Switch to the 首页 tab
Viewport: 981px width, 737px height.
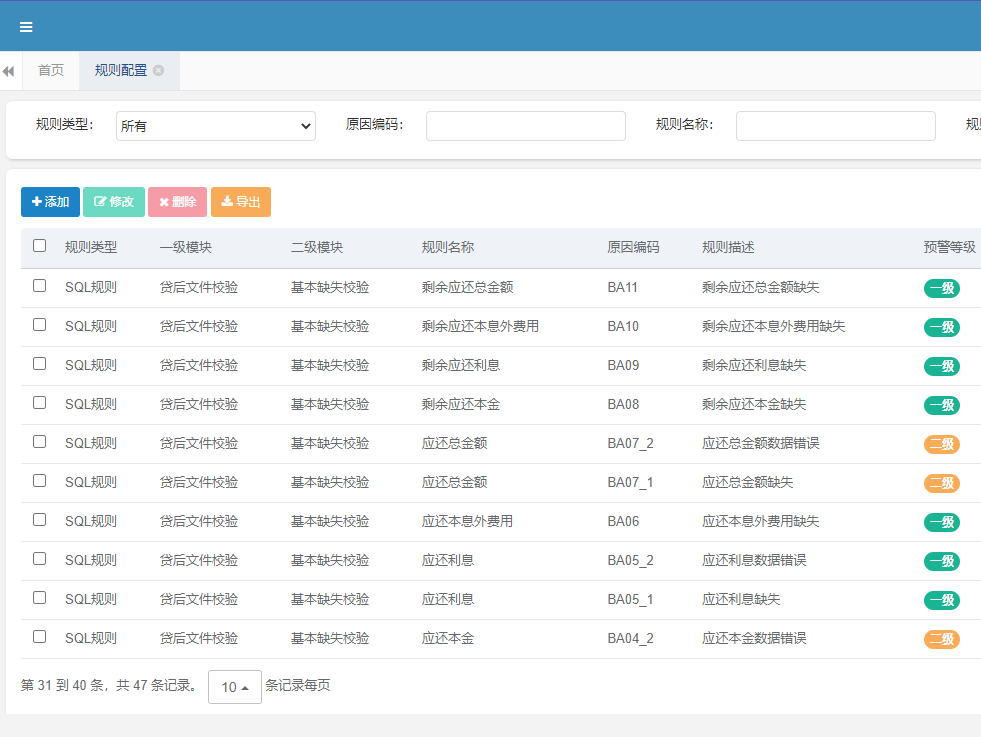[x=51, y=71]
